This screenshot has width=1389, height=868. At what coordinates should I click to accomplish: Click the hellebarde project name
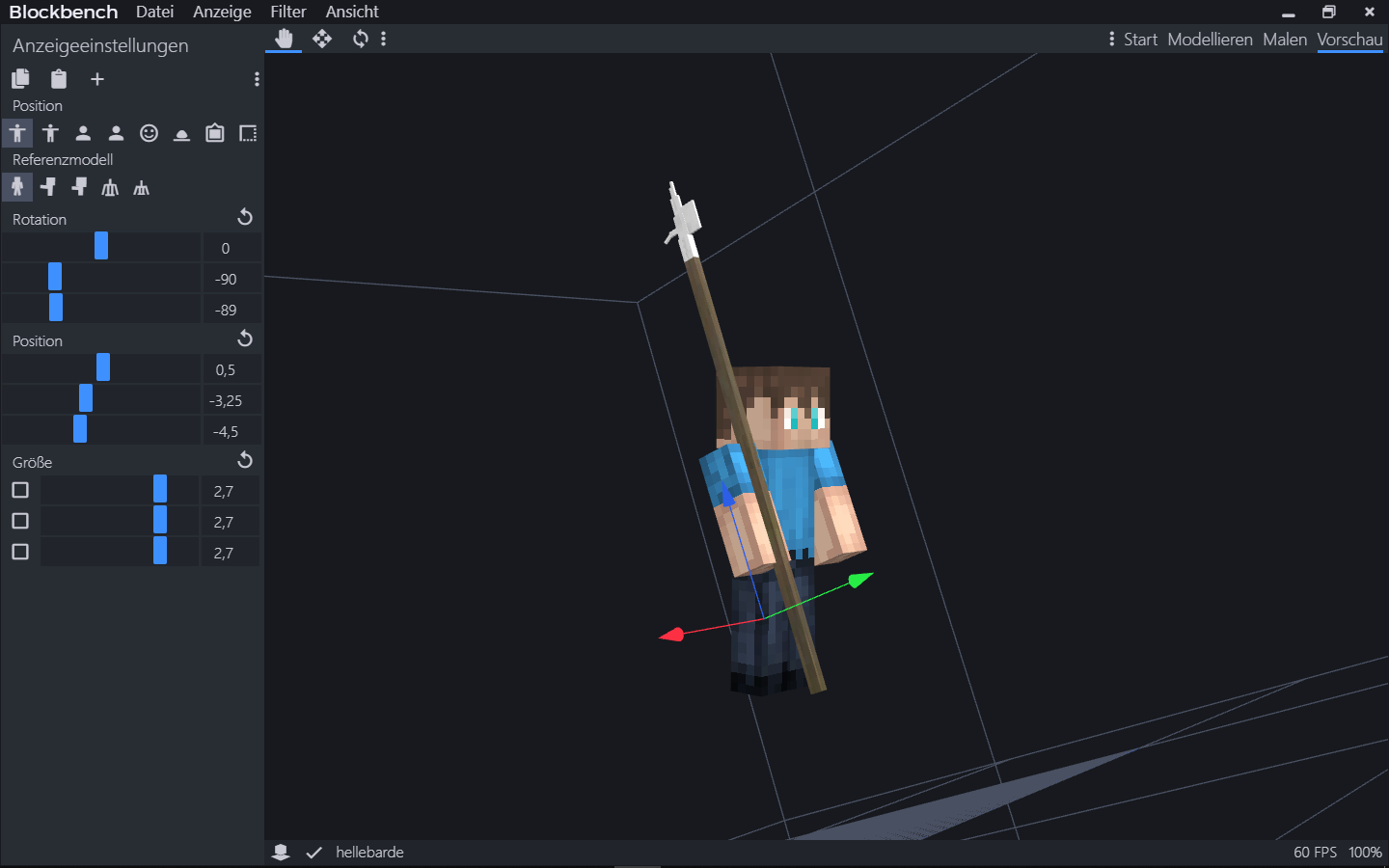click(x=369, y=853)
